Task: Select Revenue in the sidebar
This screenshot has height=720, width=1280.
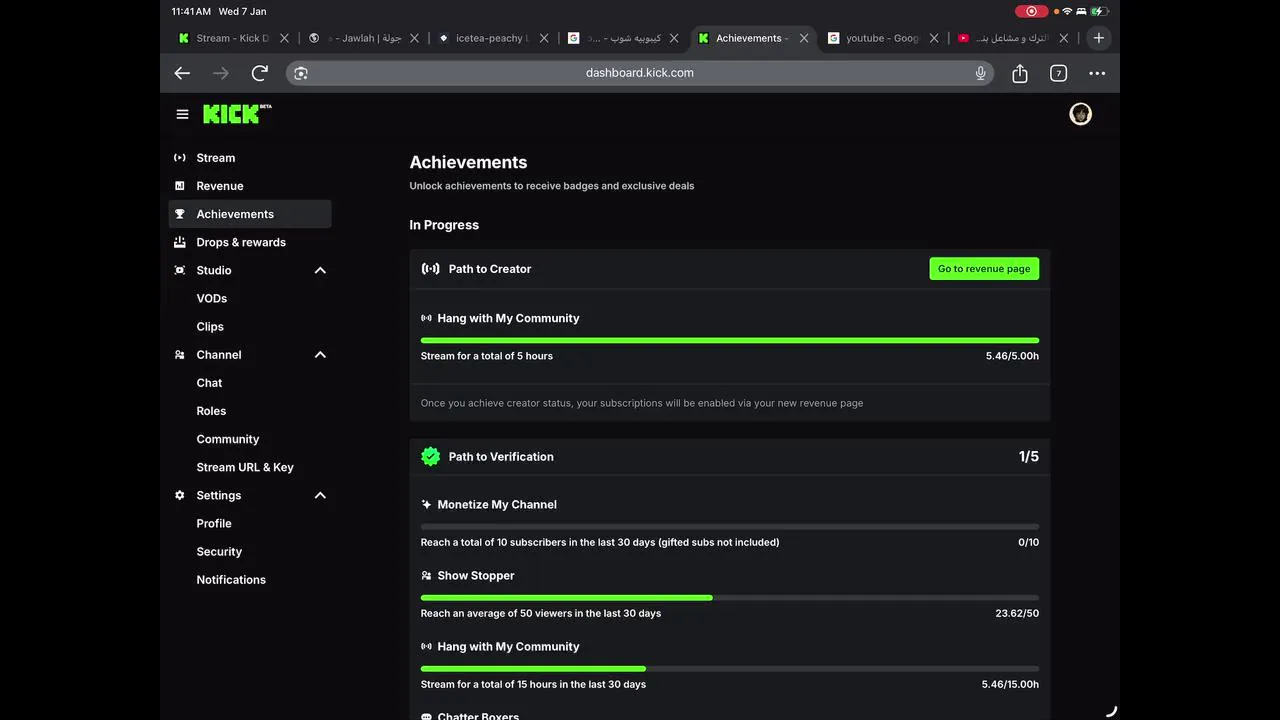Action: click(220, 186)
